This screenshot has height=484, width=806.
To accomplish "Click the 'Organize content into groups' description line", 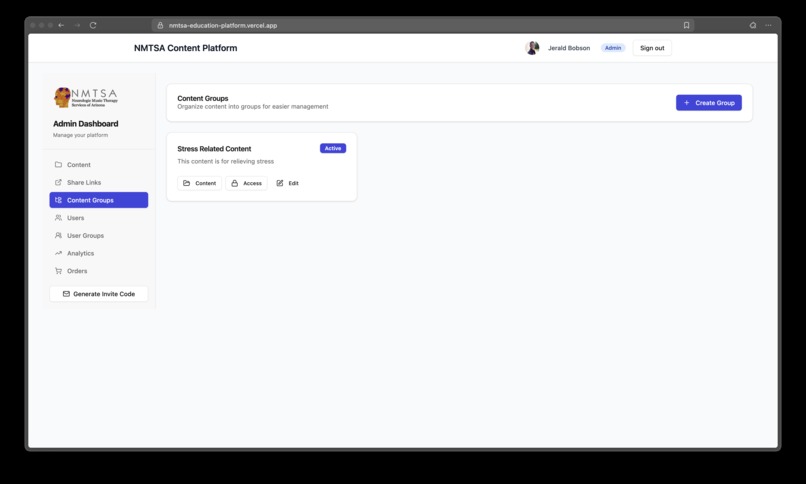I will click(253, 107).
